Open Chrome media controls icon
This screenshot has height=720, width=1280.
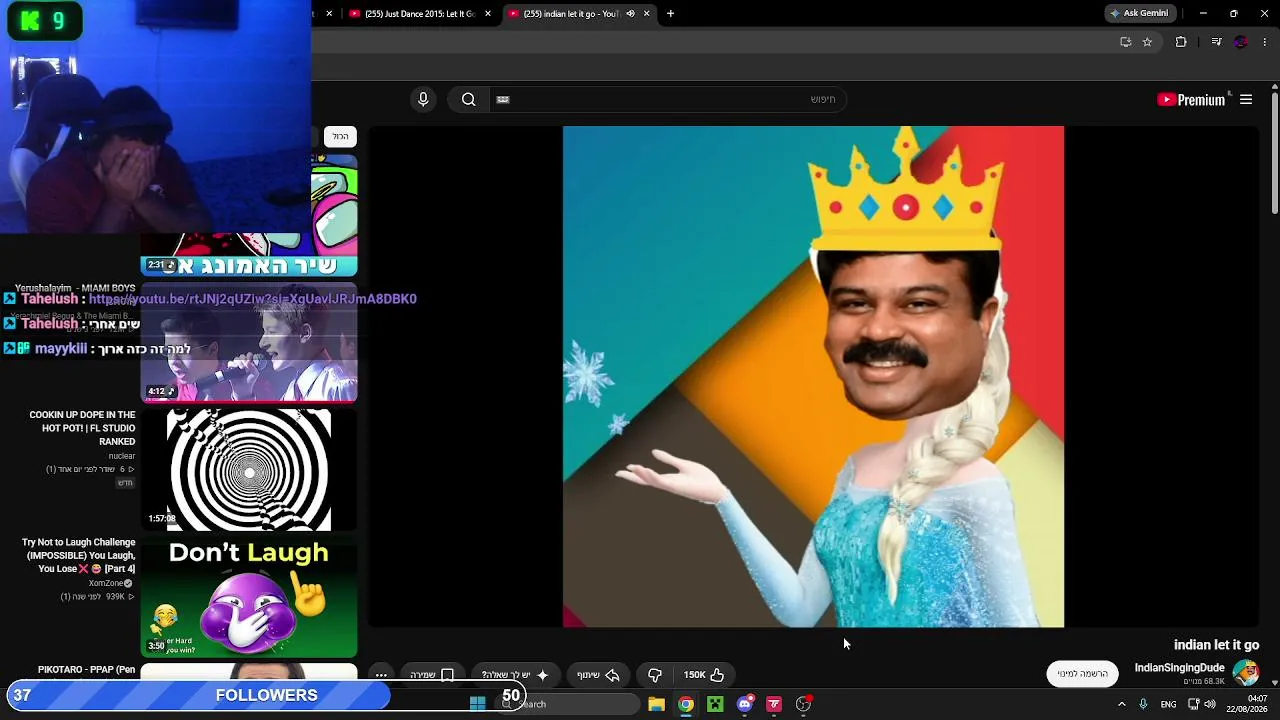(1216, 42)
